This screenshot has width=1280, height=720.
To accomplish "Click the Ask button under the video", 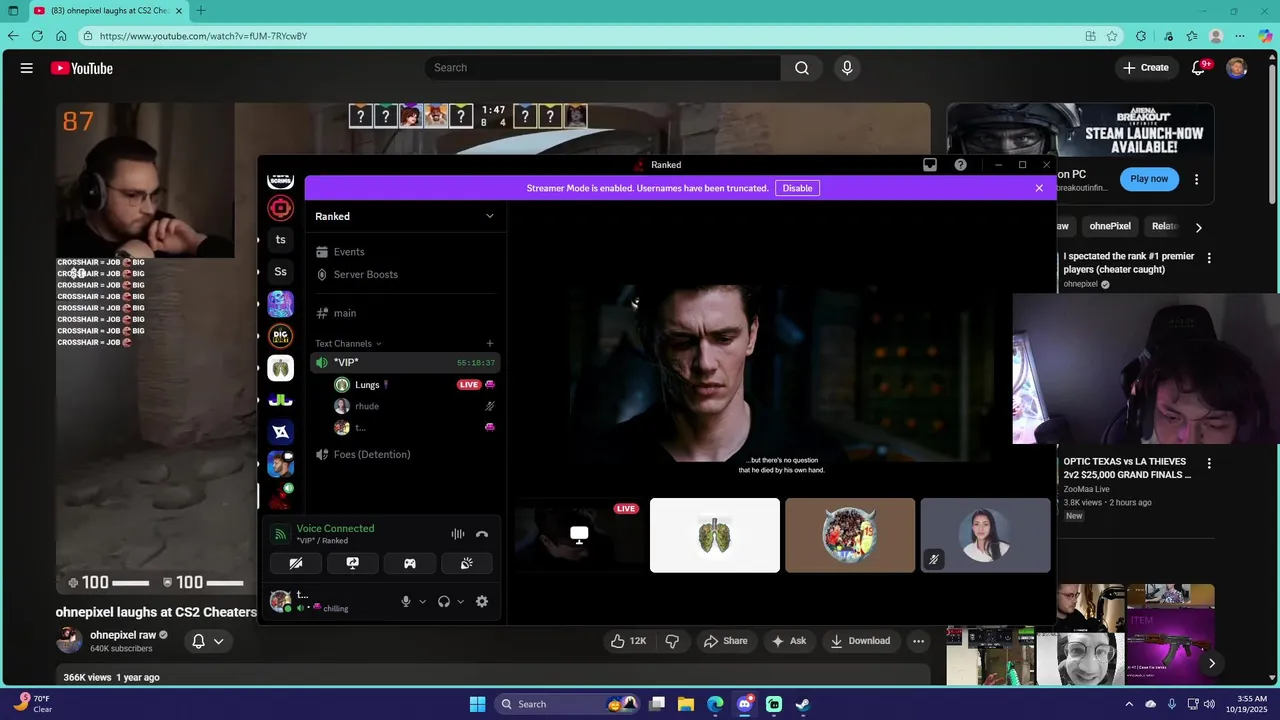I will click(x=788, y=641).
